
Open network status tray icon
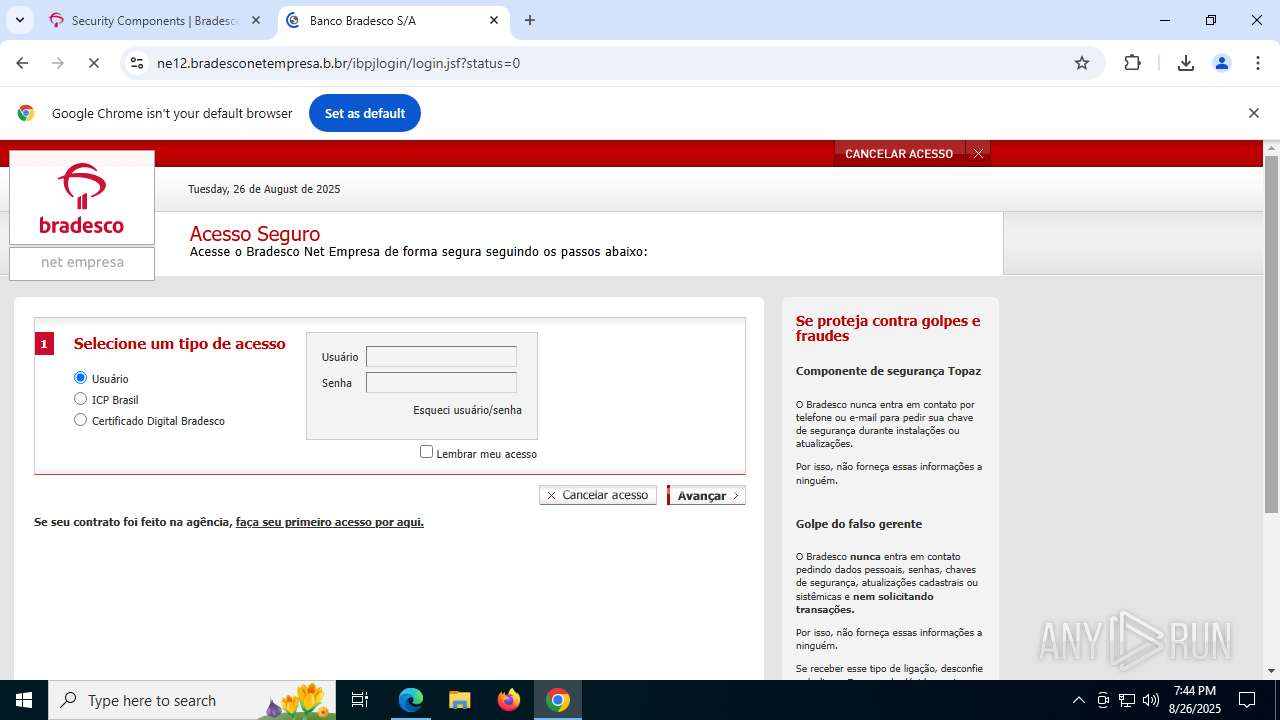point(1127,700)
